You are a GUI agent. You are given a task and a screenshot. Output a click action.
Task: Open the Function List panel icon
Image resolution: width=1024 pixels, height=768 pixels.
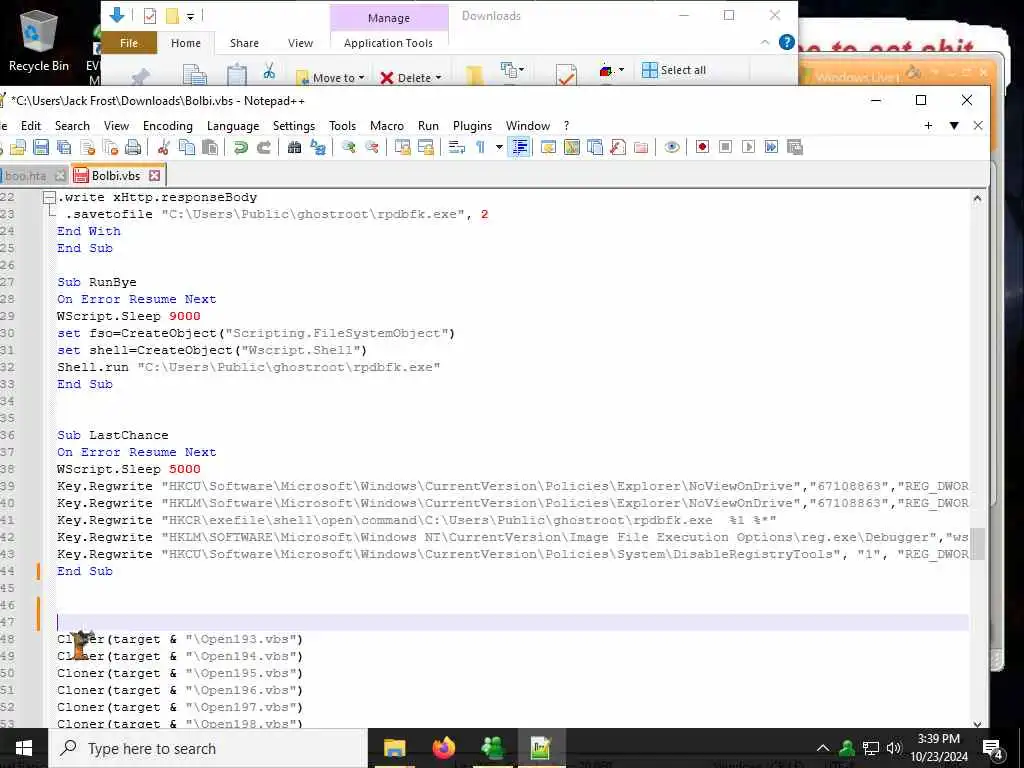coord(618,147)
